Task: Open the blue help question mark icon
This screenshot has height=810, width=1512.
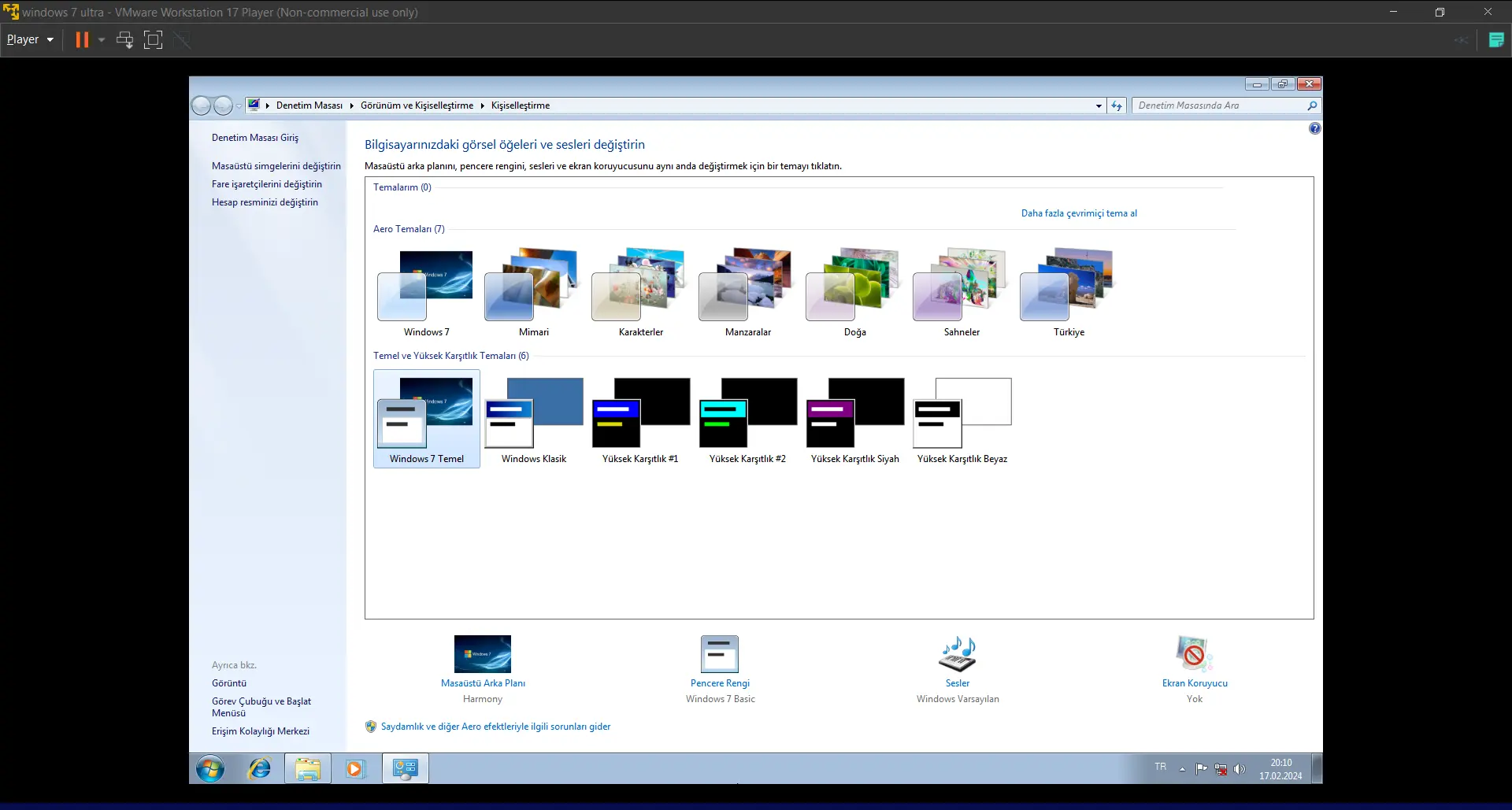Action: pos(1314,128)
